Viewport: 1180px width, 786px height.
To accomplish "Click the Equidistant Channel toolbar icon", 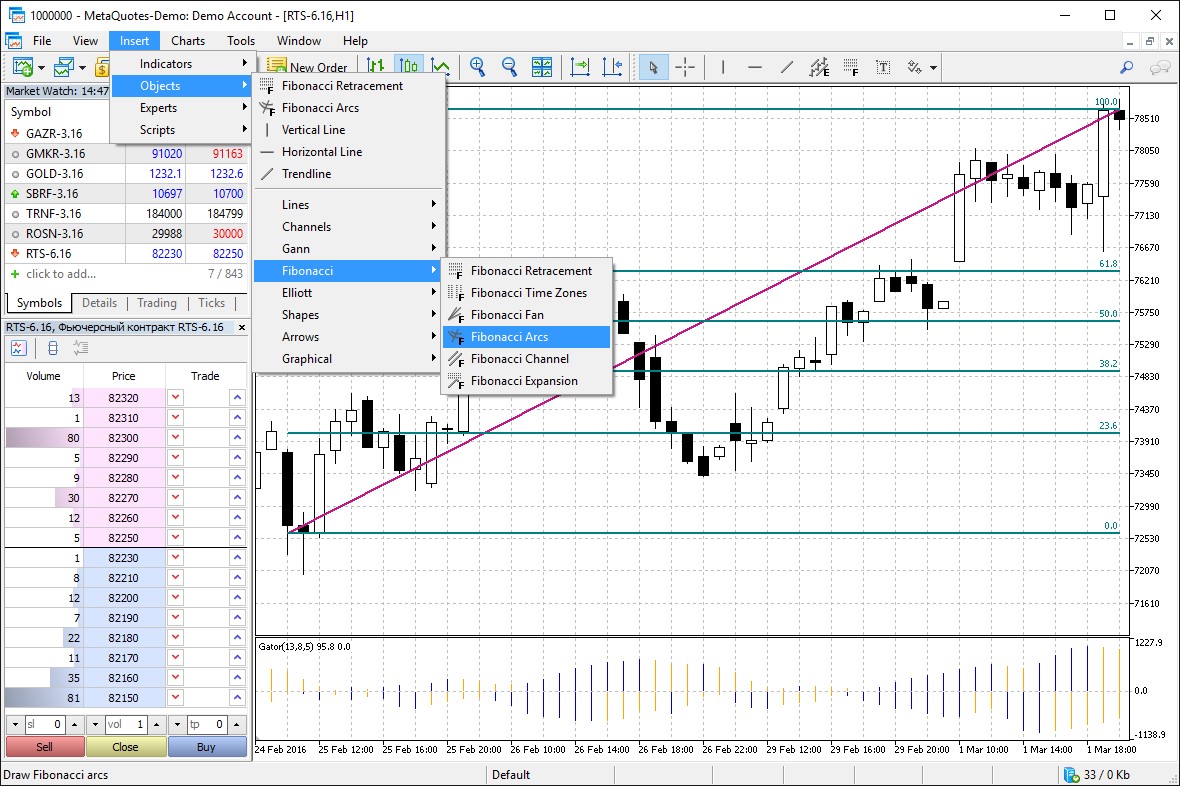I will pyautogui.click(x=820, y=67).
